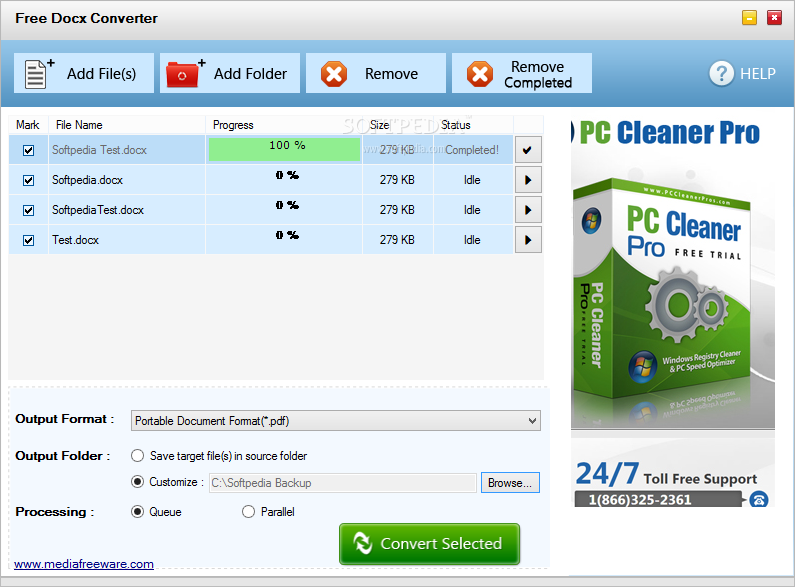Click the Idle status of Softpedia.docx

tap(472, 180)
